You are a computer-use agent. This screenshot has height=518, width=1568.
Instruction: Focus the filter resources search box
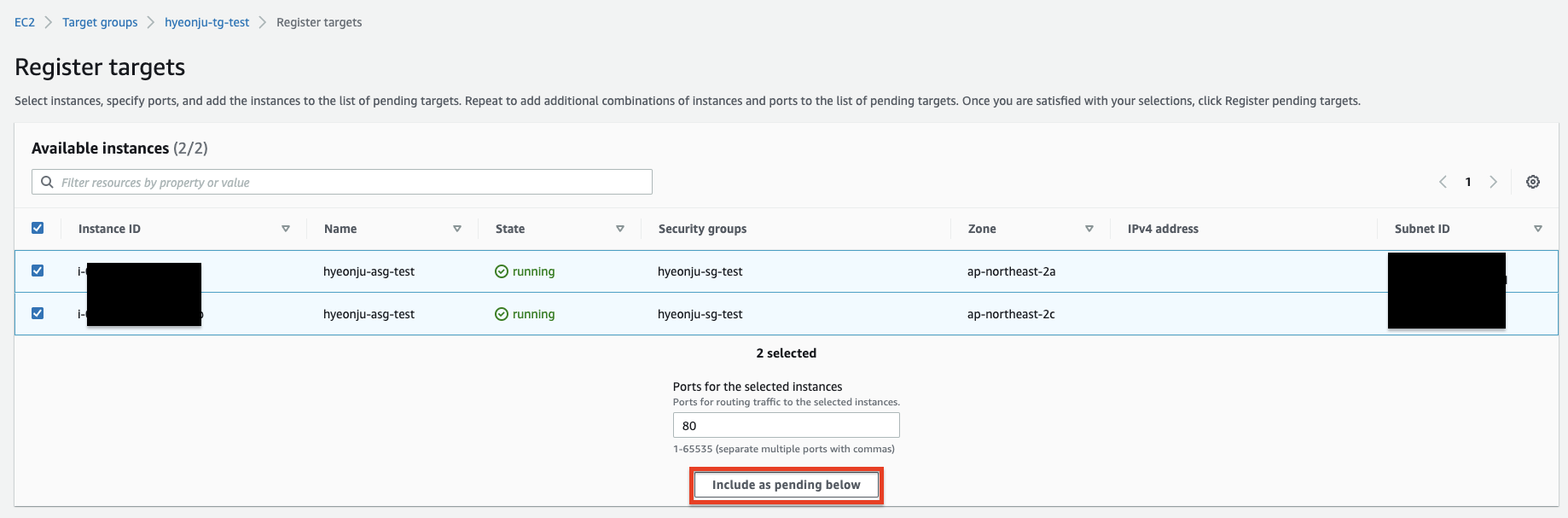[x=350, y=182]
